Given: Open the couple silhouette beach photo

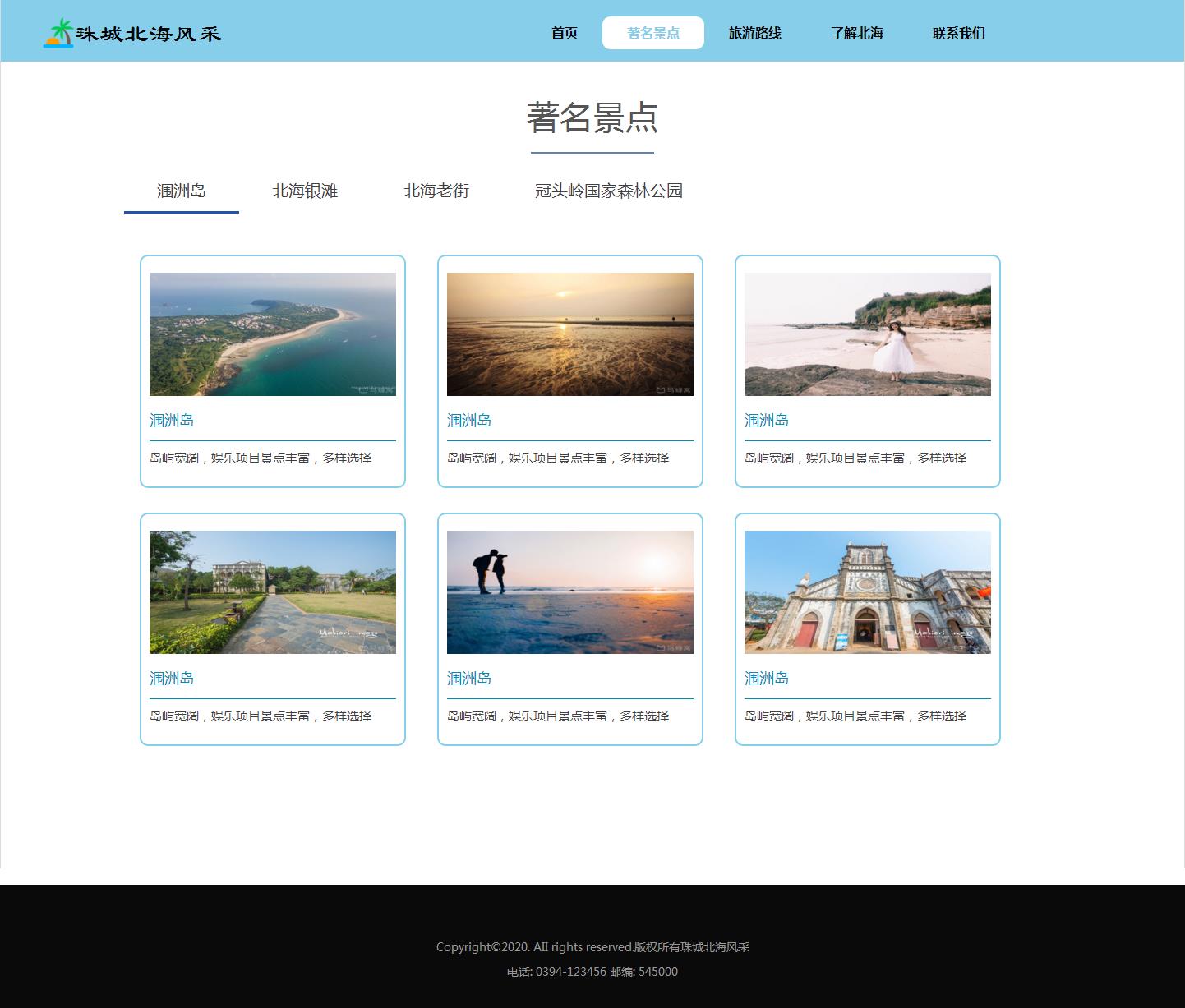Looking at the screenshot, I should pos(570,592).
